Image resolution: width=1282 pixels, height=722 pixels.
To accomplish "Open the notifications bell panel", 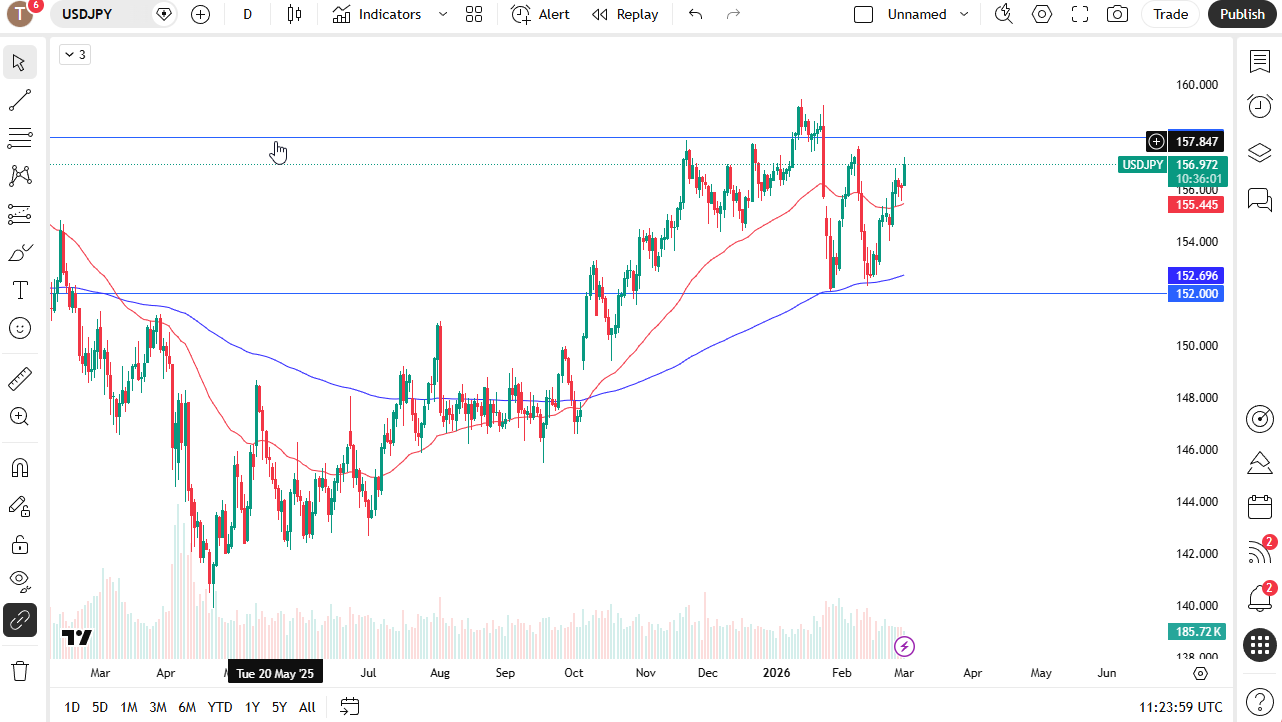I will pyautogui.click(x=1260, y=599).
